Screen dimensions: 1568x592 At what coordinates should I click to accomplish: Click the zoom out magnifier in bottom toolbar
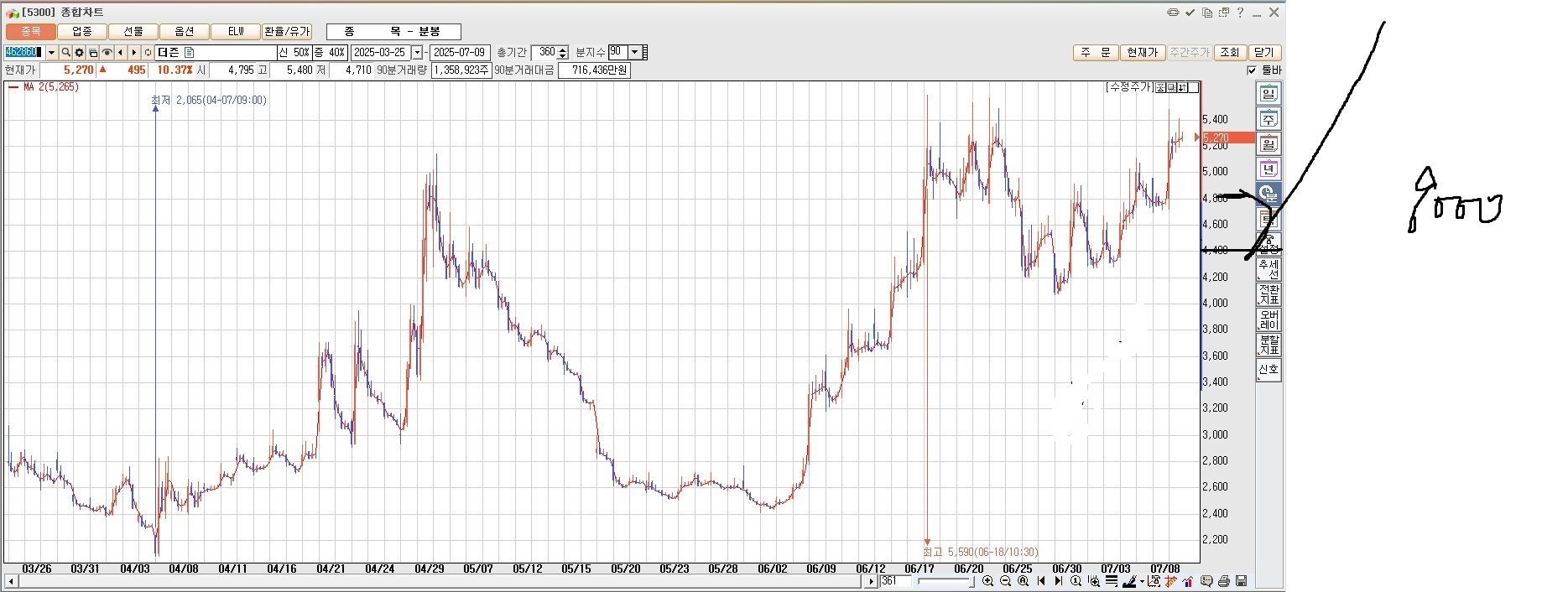tap(1005, 581)
